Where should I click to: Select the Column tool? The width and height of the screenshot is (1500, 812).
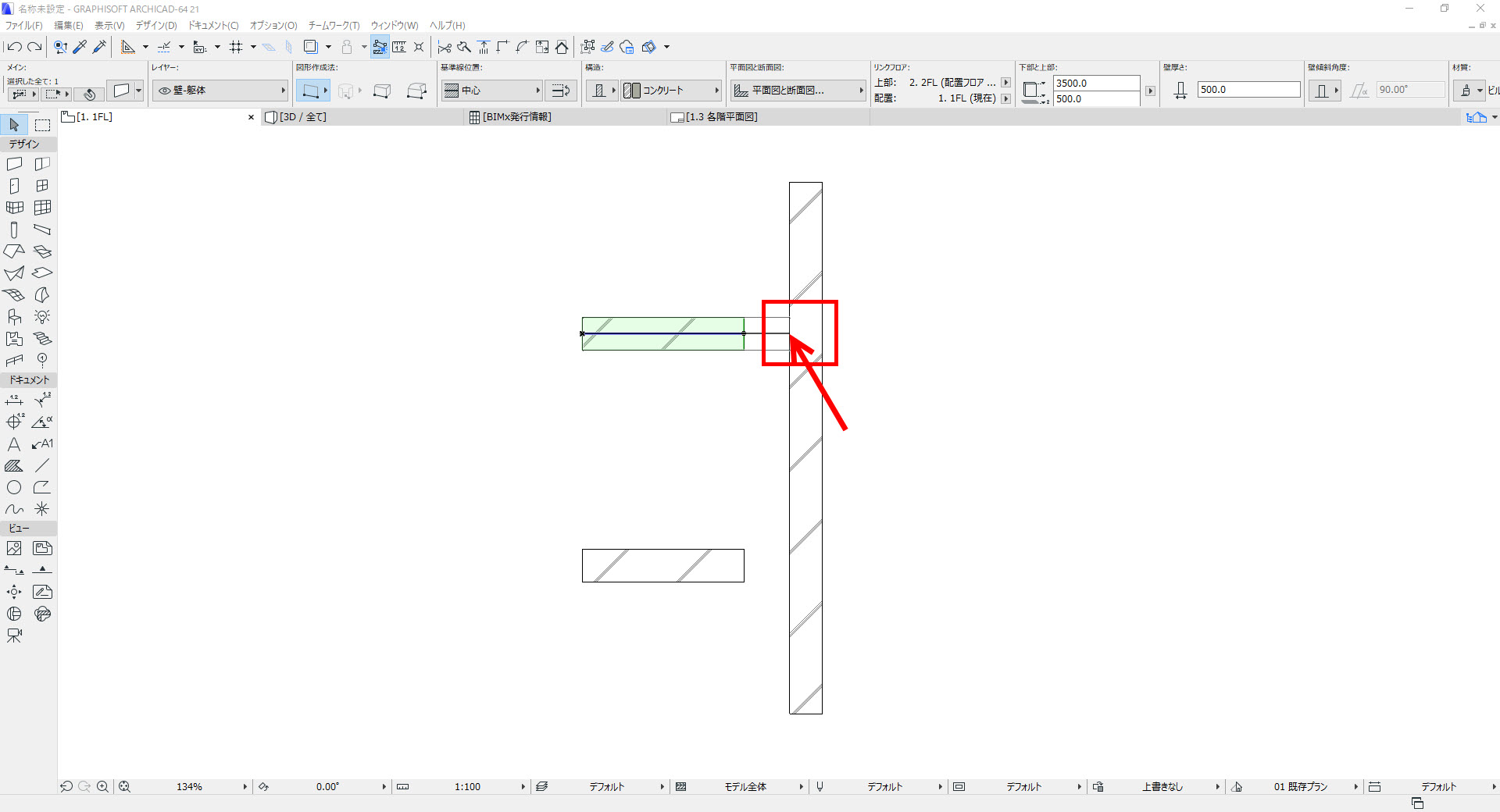coord(14,230)
